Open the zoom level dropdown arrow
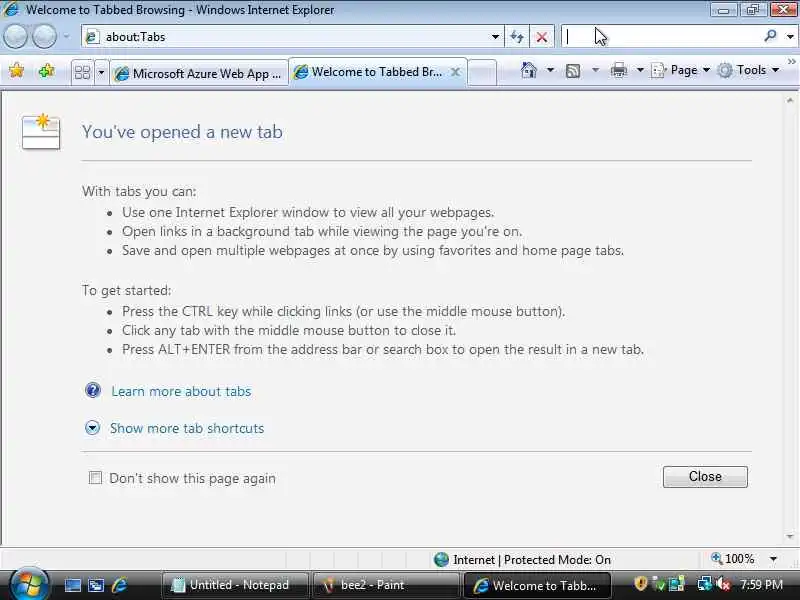 pyautogui.click(x=773, y=559)
